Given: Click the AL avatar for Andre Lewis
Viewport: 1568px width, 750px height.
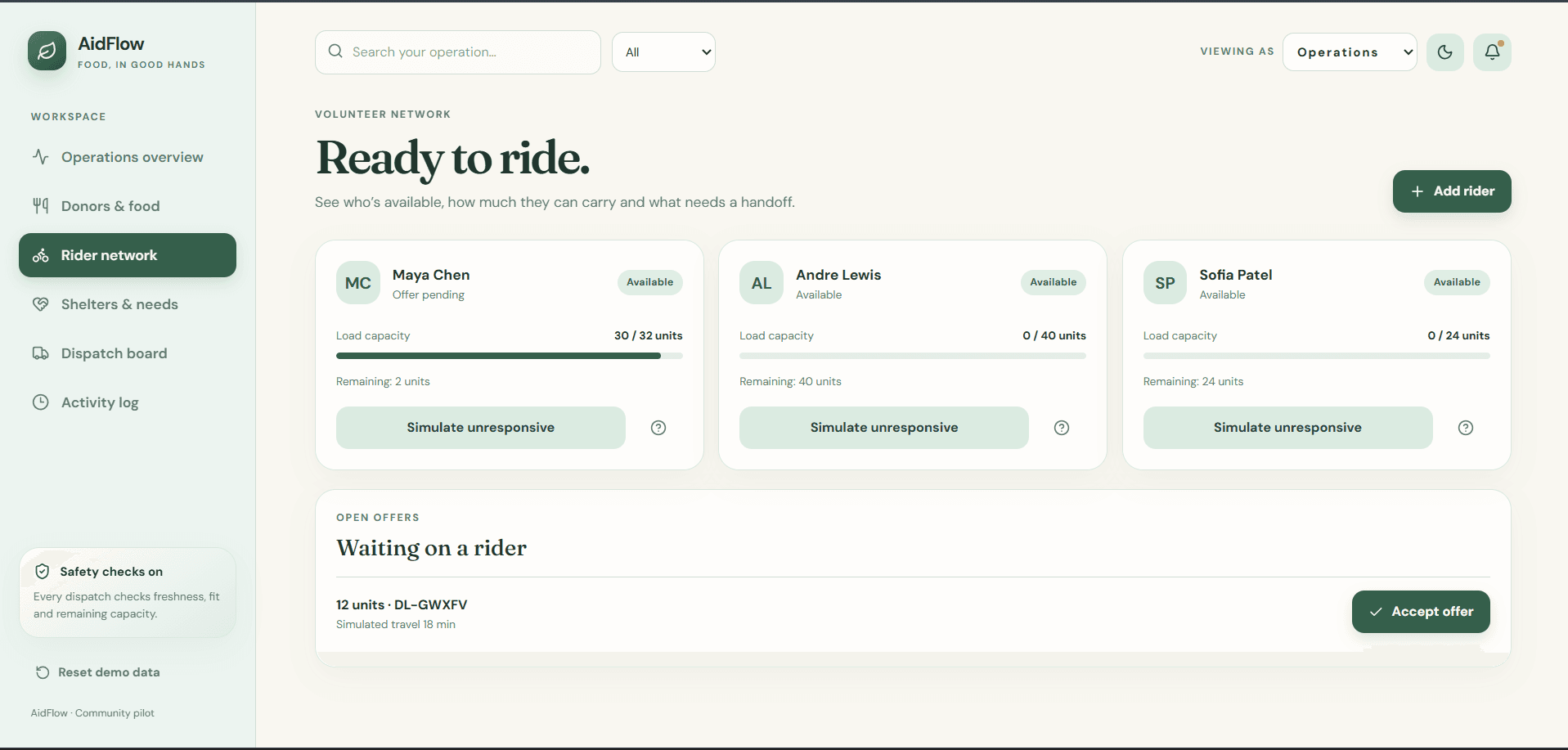Looking at the screenshot, I should [762, 283].
